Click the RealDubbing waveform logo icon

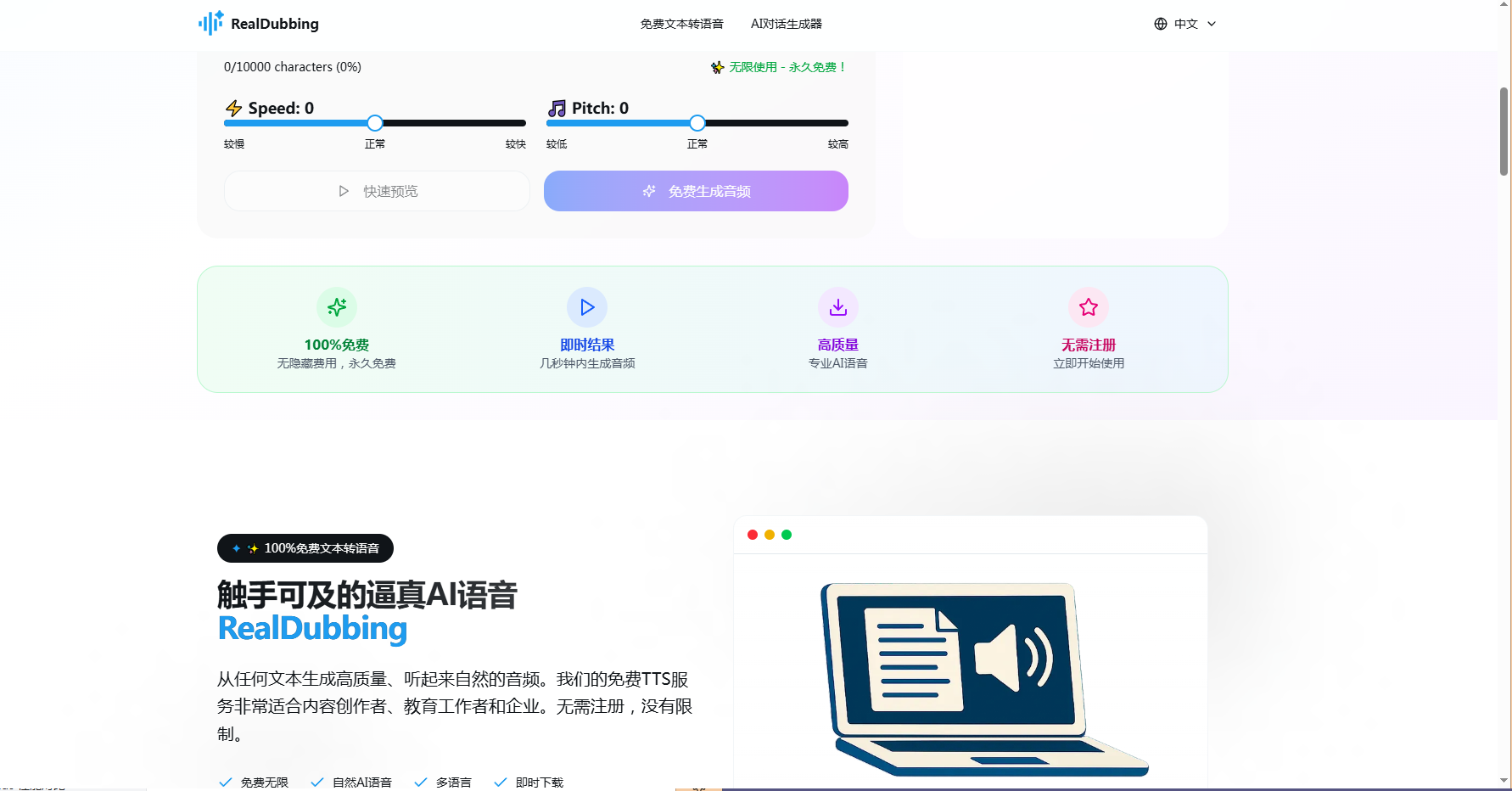tap(210, 23)
